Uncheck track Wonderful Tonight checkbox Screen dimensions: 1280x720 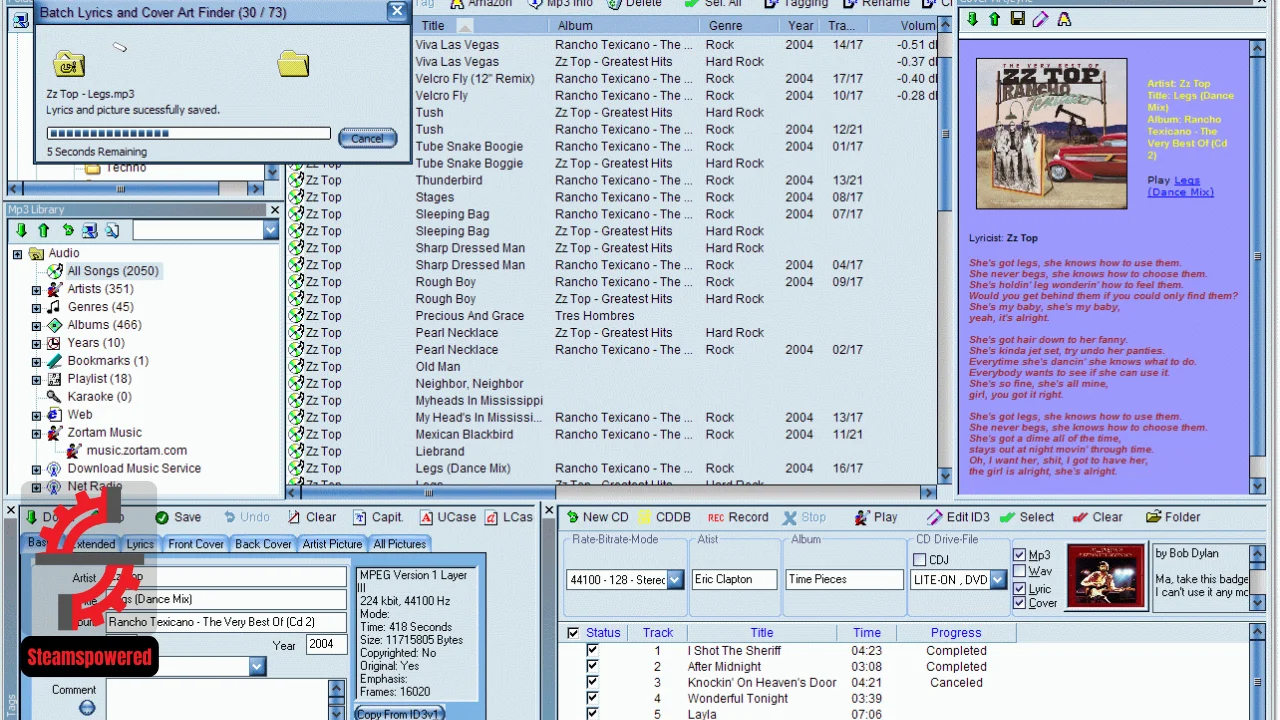592,698
